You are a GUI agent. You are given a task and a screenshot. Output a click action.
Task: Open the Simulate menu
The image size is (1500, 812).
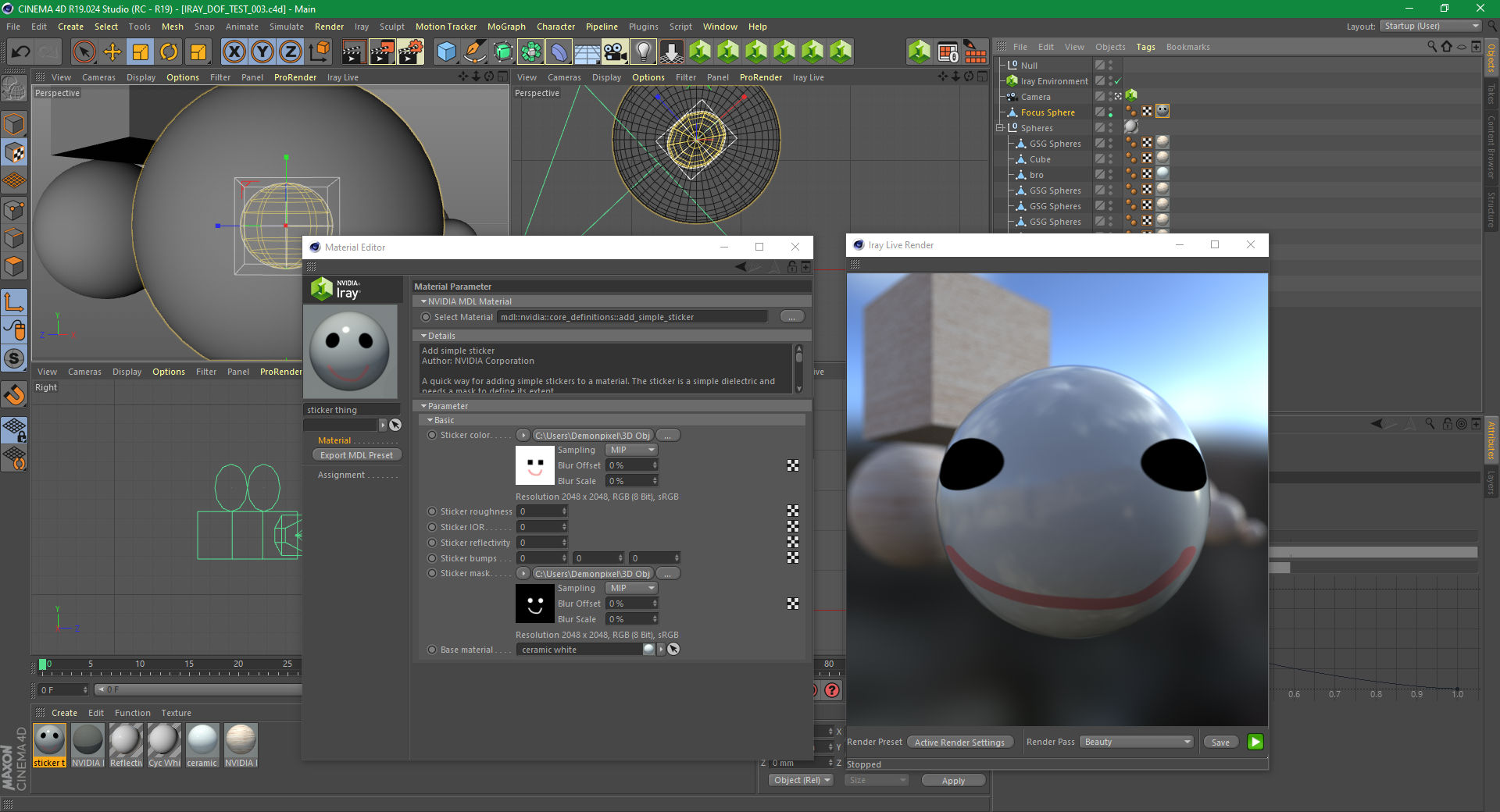(287, 27)
